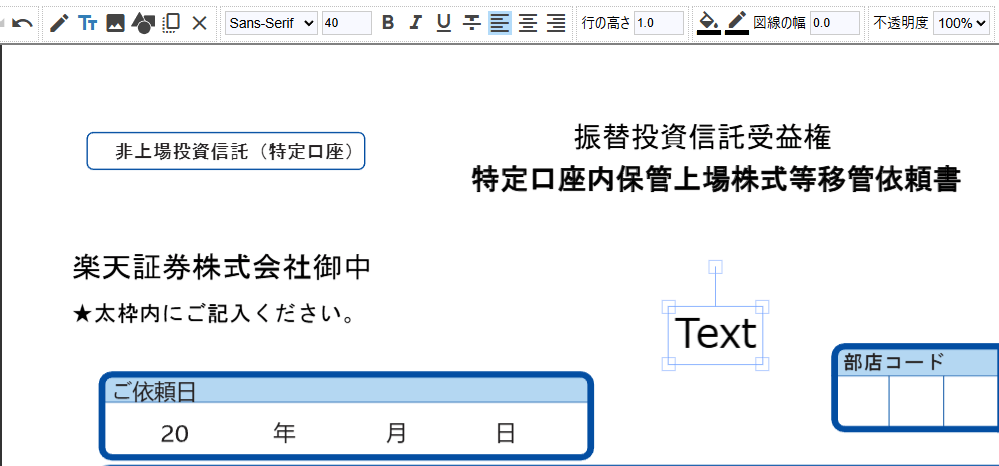
Task: Click the 部店コード header
Action: [x=893, y=362]
